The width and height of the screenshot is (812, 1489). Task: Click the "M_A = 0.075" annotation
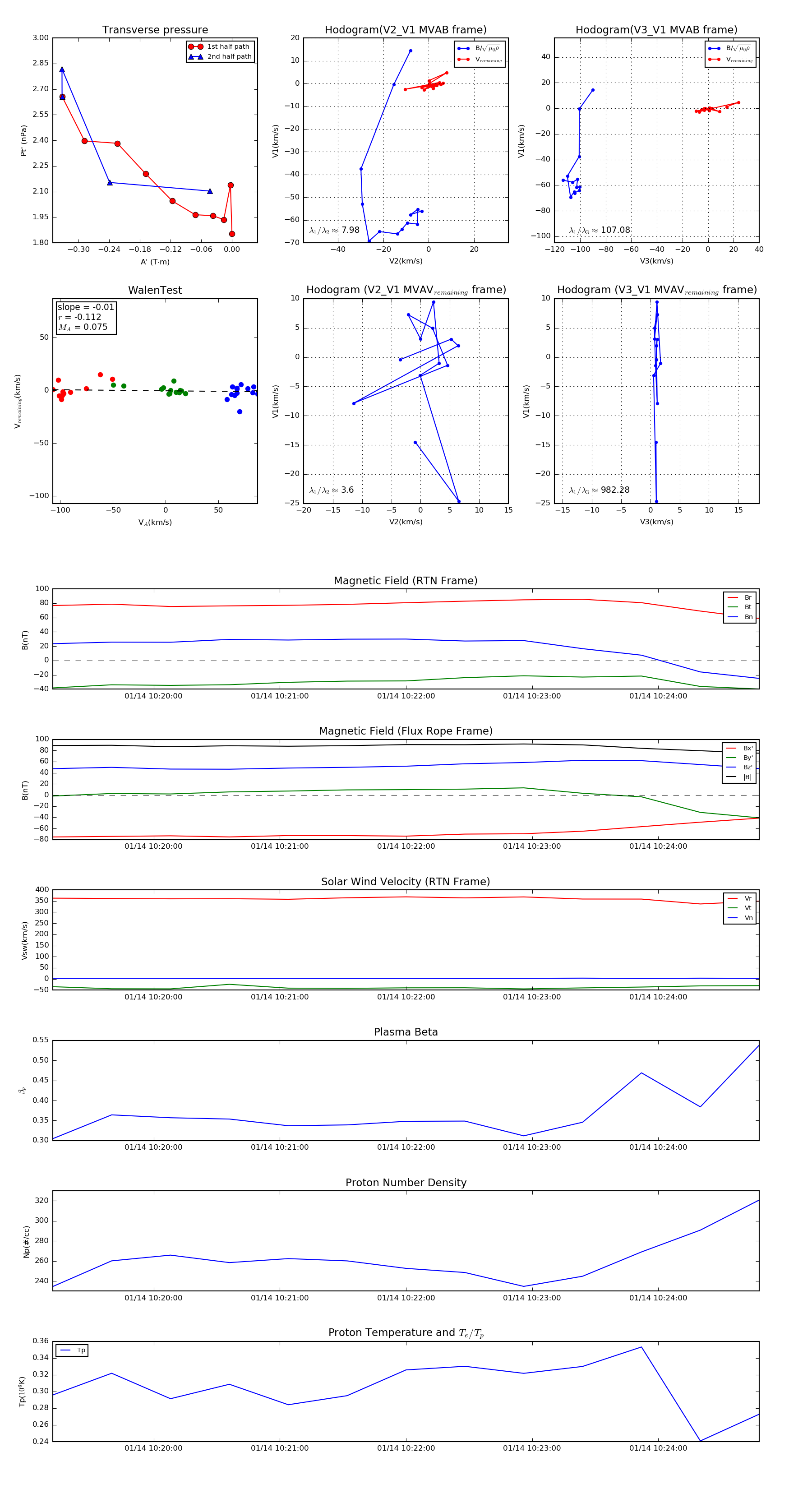tap(83, 327)
